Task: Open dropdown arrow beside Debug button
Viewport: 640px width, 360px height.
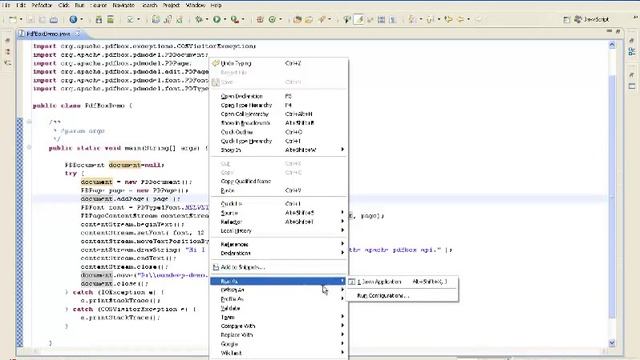Action: (x=207, y=19)
